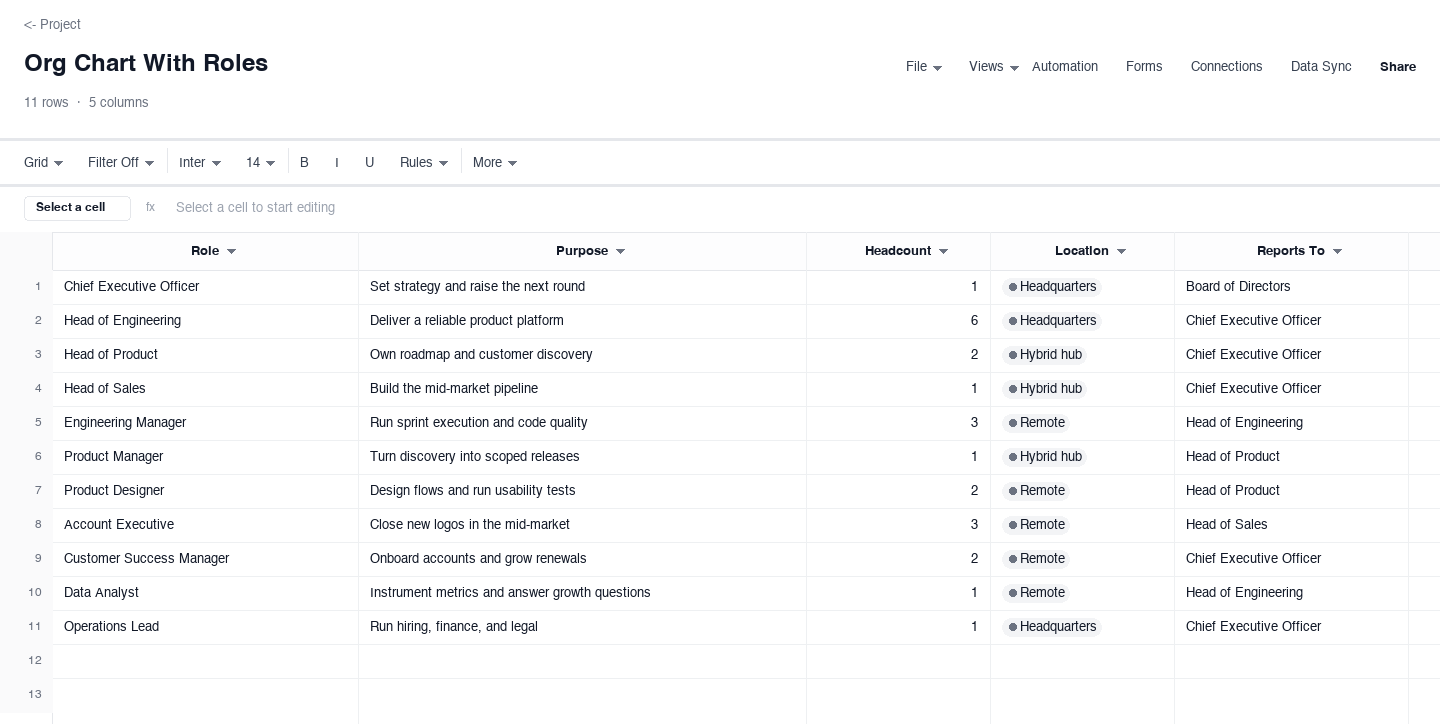Open the File menu
1440x724 pixels.
point(924,67)
